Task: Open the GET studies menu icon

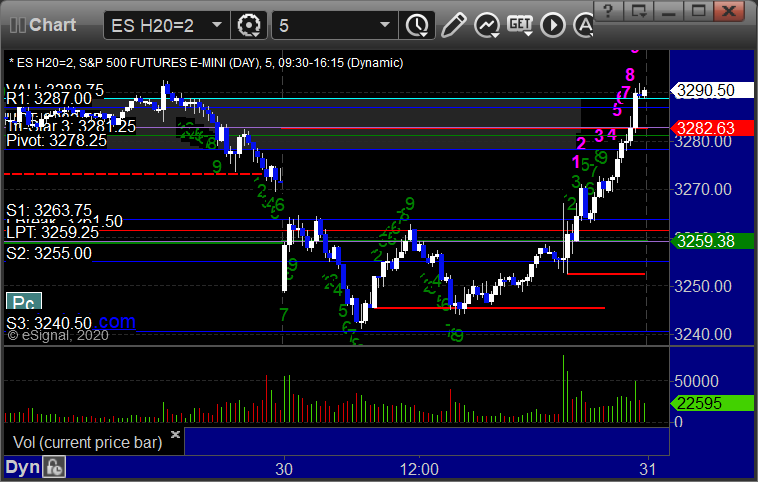Action: click(x=520, y=25)
